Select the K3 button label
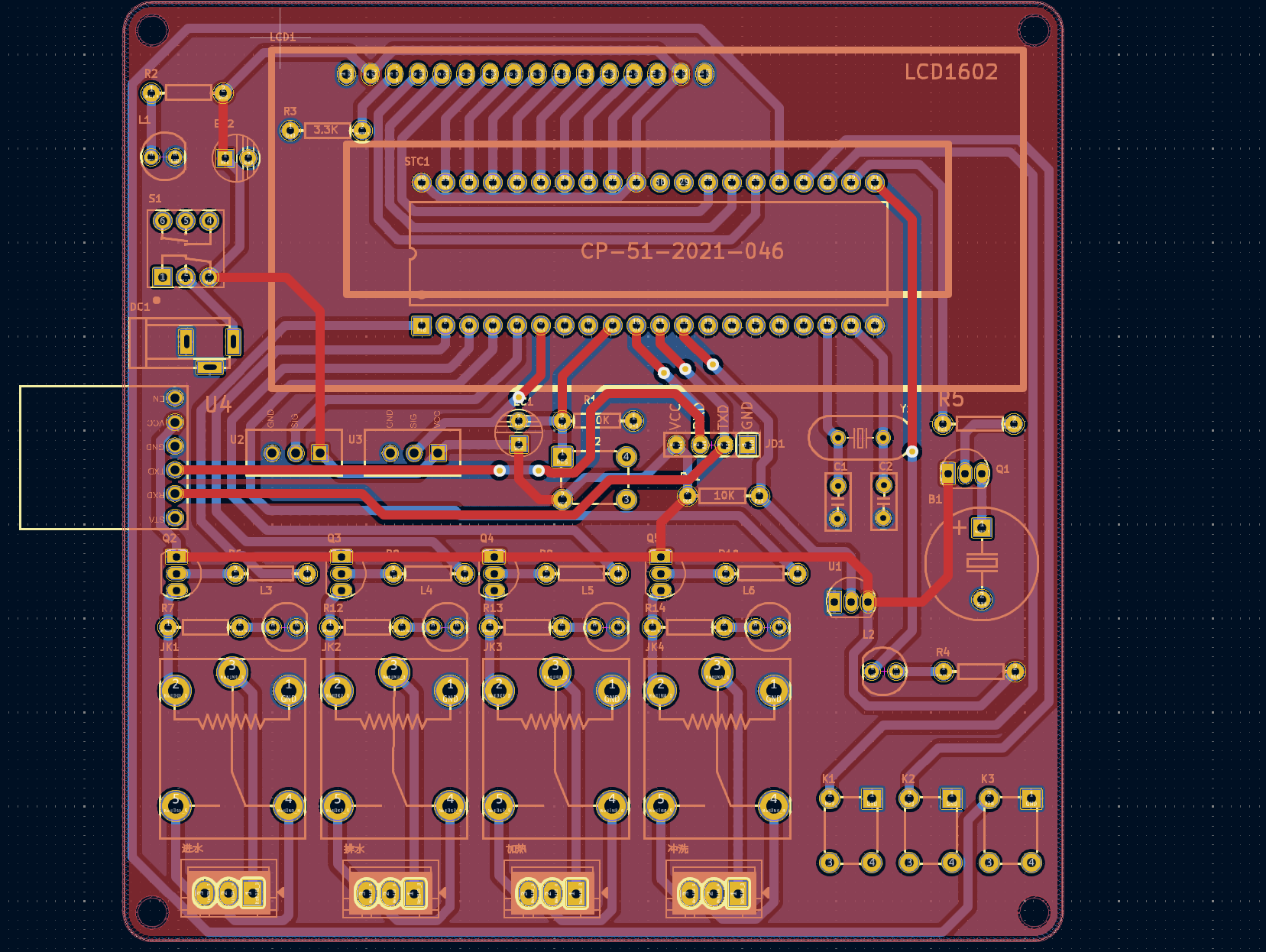Viewport: 1266px width, 952px height. [988, 779]
